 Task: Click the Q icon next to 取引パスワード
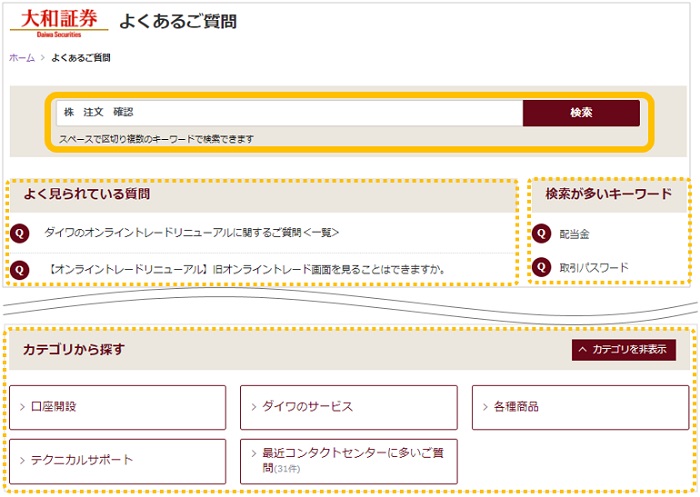point(541,267)
